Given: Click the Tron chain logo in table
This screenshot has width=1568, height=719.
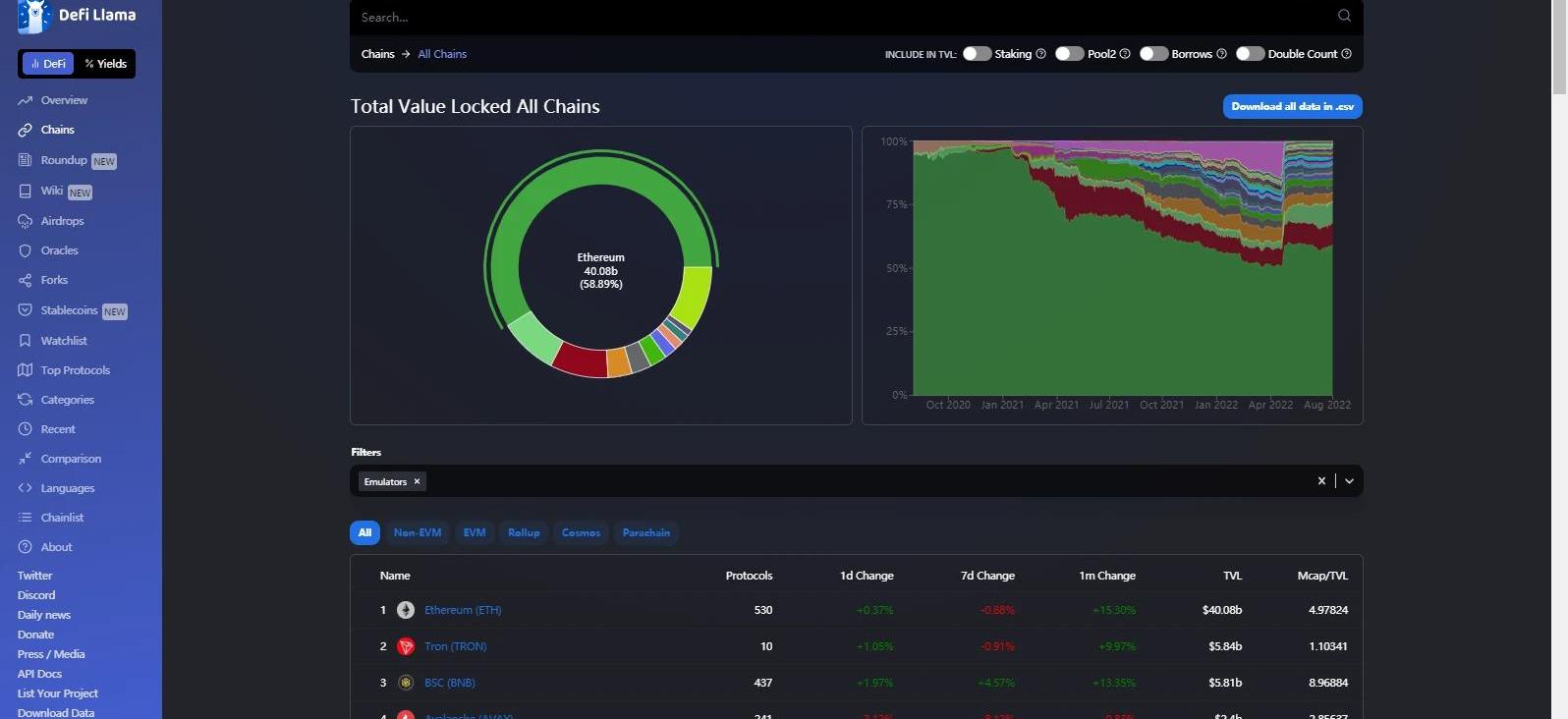Looking at the screenshot, I should click(406, 646).
